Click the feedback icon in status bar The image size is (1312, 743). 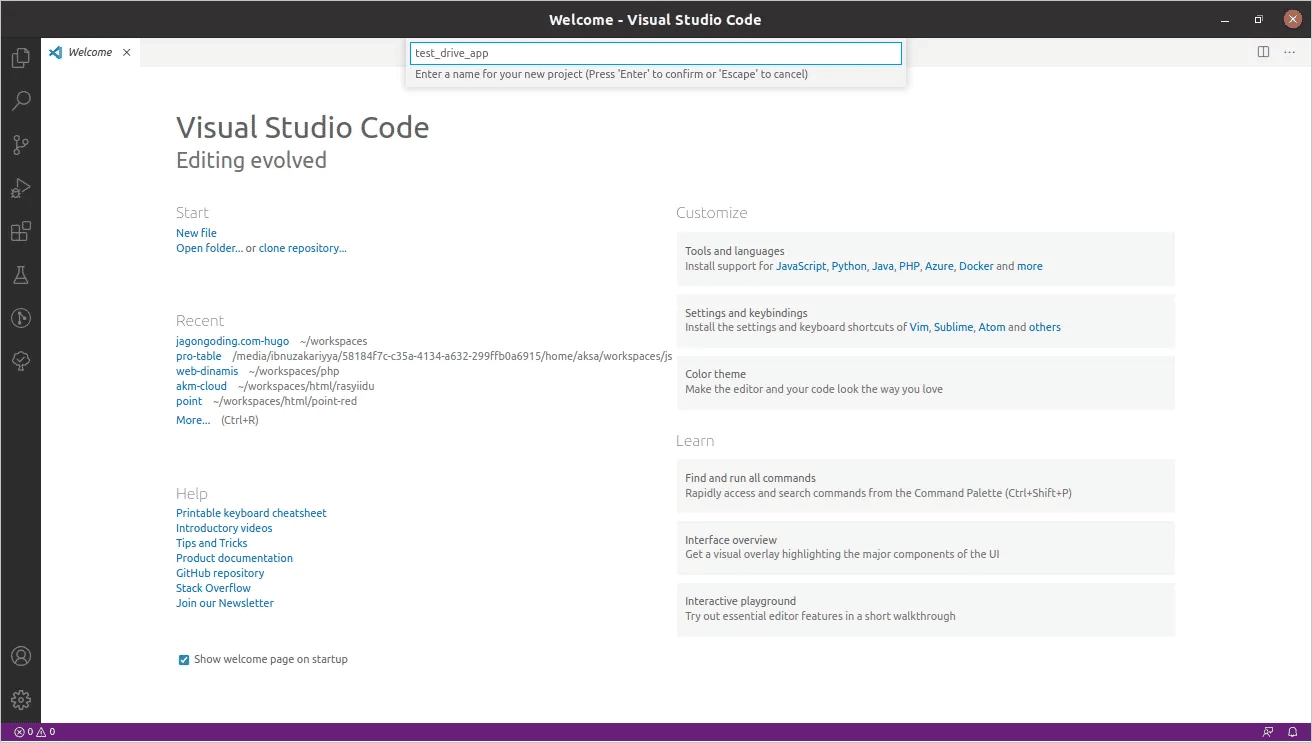tap(1268, 732)
